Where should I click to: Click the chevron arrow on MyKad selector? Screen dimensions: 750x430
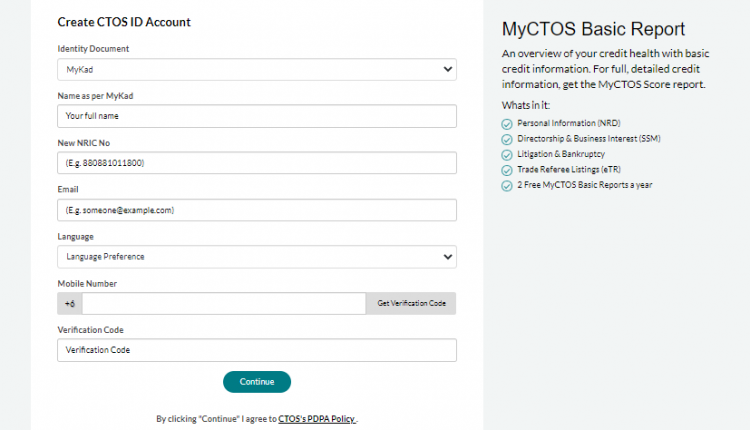click(446, 70)
